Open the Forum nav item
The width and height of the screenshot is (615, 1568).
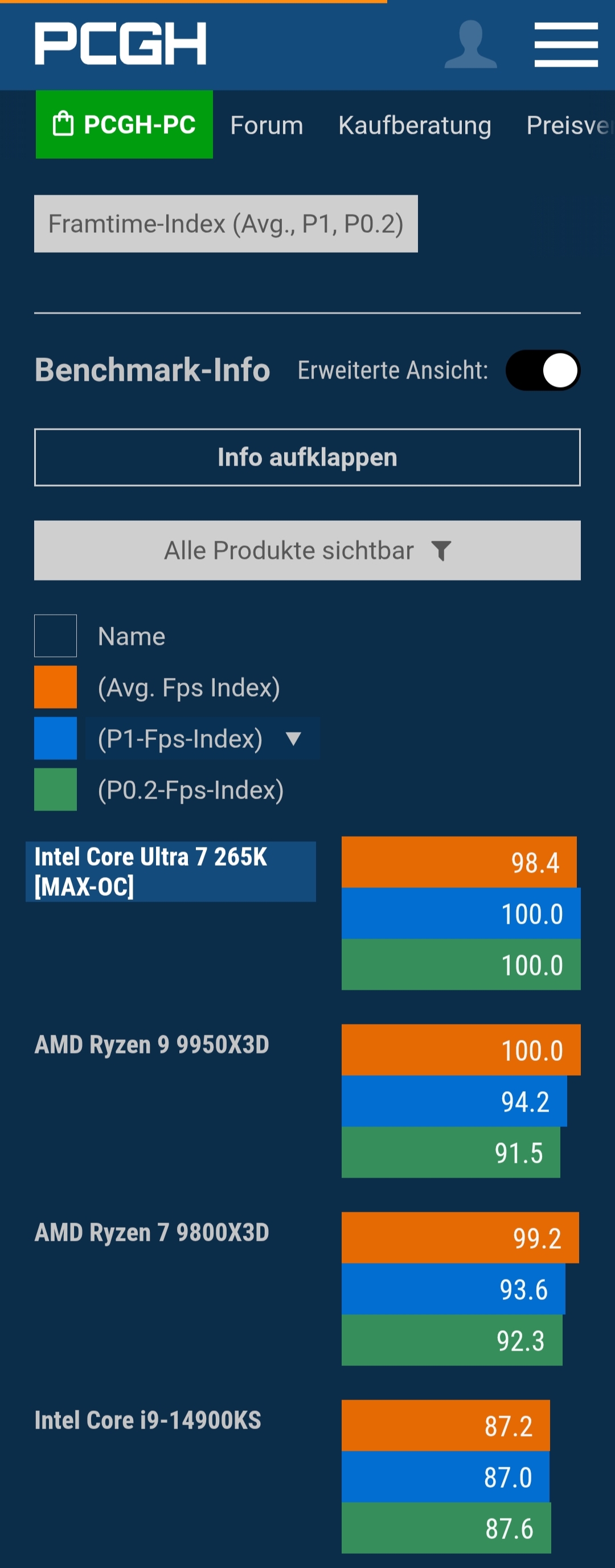coord(266,125)
